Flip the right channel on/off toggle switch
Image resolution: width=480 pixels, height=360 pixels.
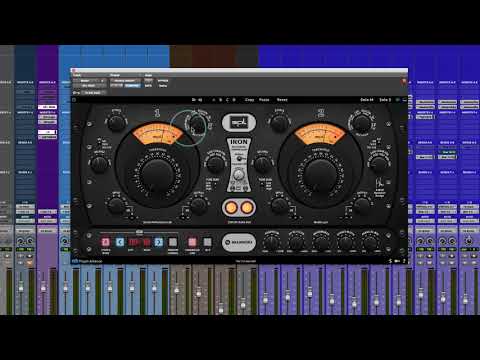[378, 142]
